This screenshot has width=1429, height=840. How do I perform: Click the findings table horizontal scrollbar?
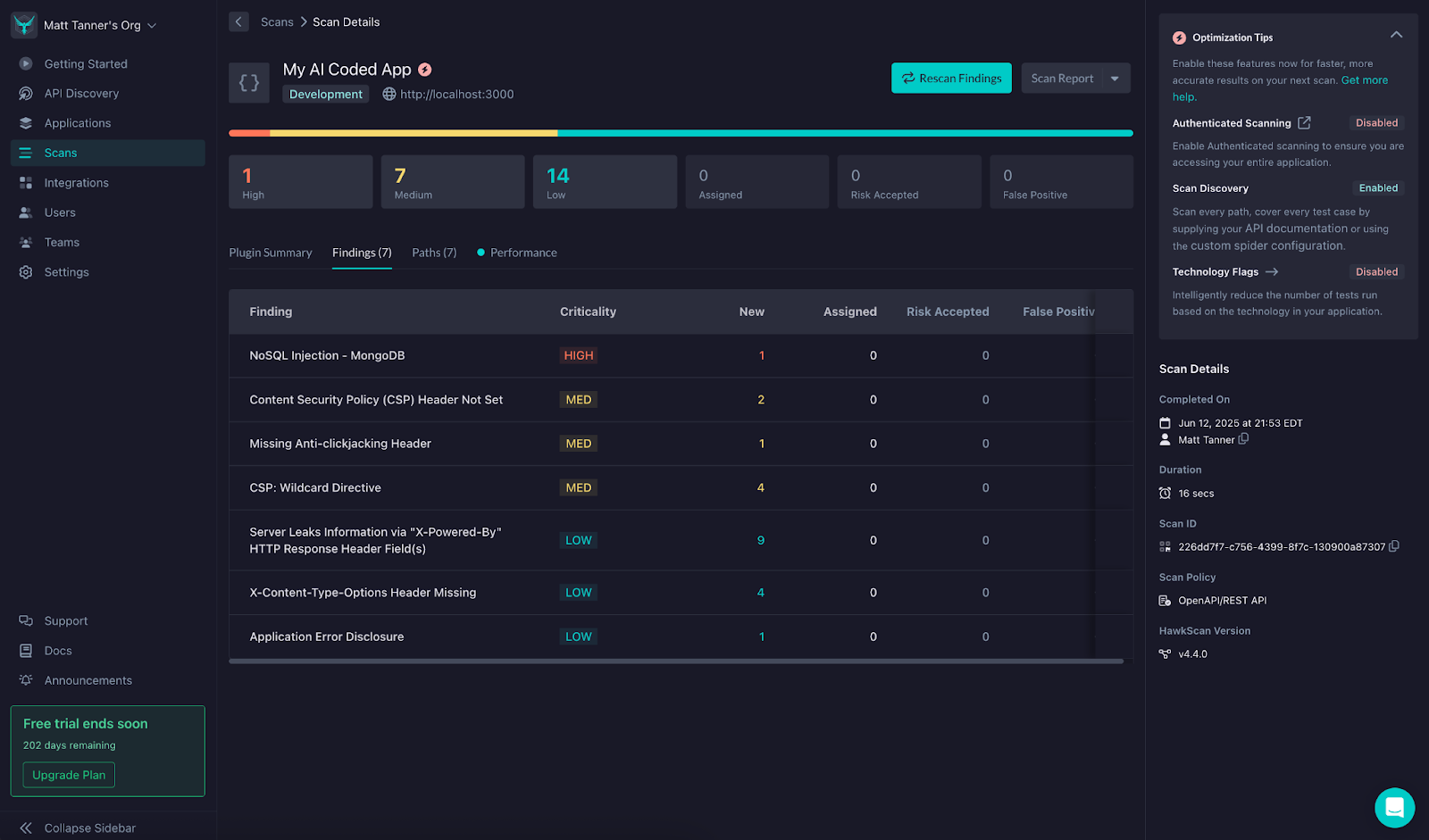pos(676,661)
